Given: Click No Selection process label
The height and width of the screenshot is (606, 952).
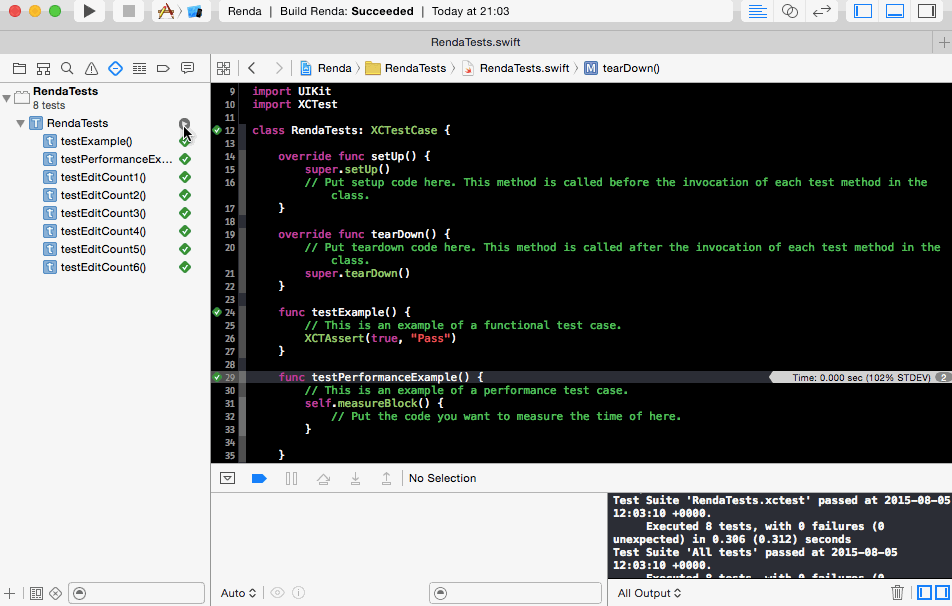Looking at the screenshot, I should [x=443, y=478].
